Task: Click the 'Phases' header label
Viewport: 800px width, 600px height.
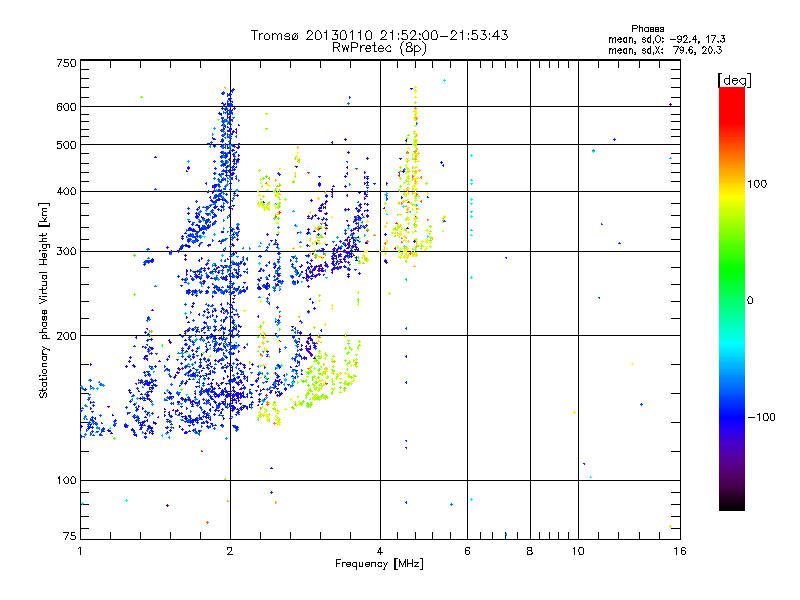Action: (647, 29)
